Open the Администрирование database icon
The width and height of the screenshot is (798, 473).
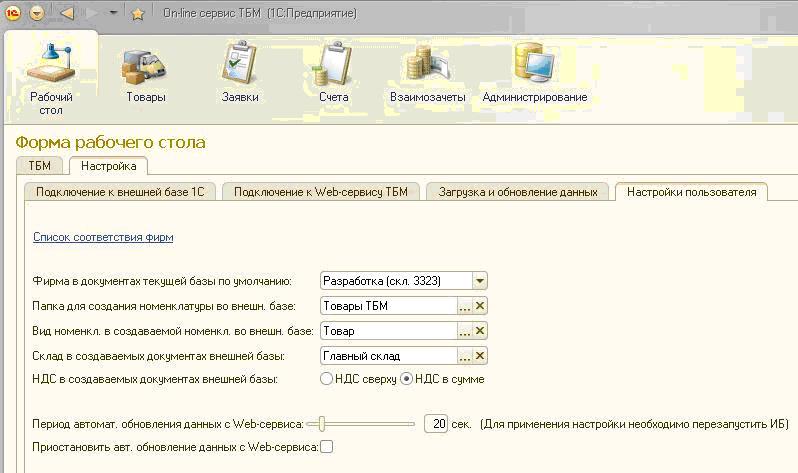(534, 63)
